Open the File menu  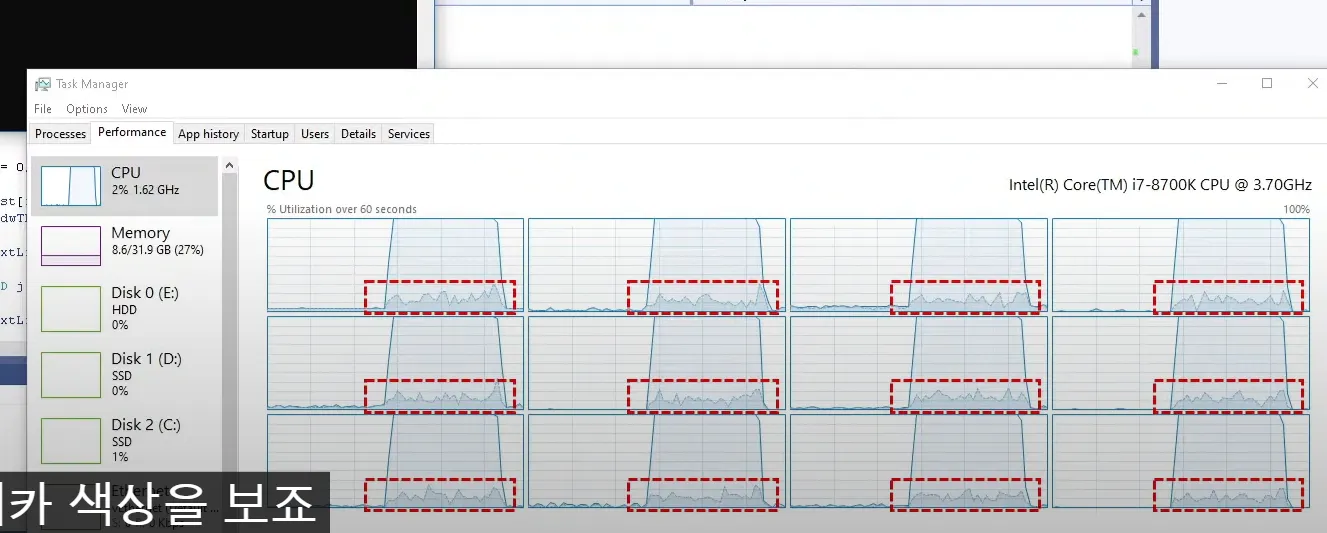pyautogui.click(x=43, y=109)
